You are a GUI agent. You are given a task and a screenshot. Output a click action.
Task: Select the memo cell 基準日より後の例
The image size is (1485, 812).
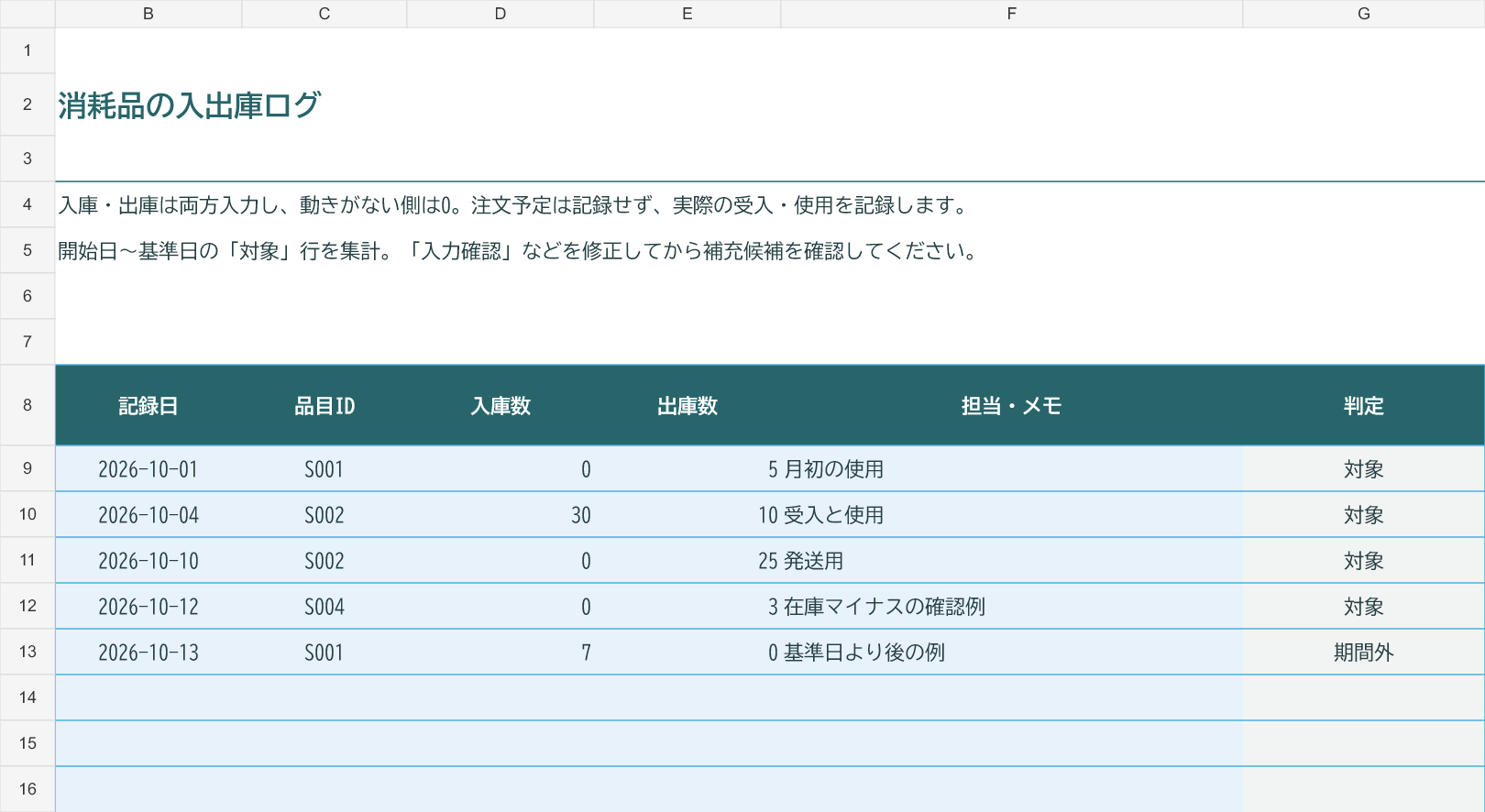point(1012,653)
